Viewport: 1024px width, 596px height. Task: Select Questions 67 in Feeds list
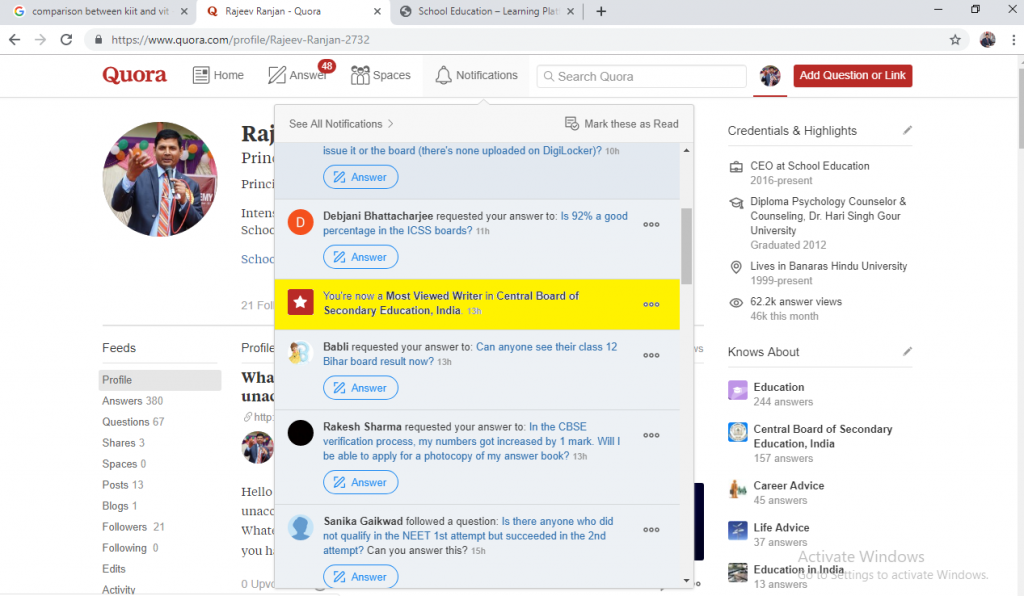[133, 422]
